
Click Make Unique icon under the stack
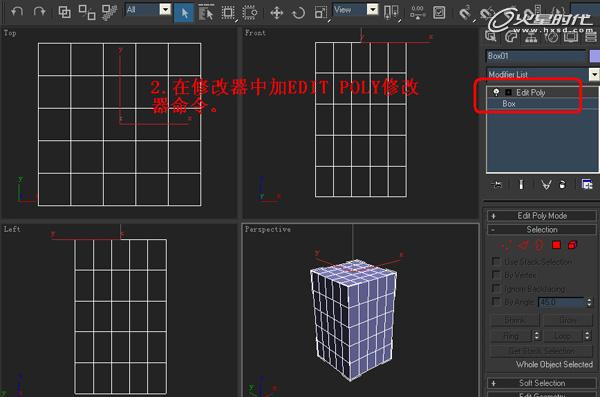546,185
